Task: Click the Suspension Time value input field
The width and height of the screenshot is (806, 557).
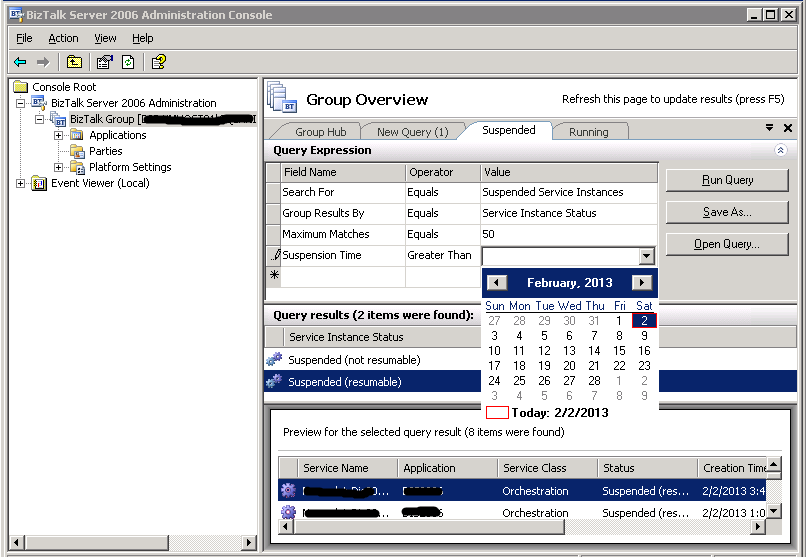Action: pyautogui.click(x=560, y=255)
